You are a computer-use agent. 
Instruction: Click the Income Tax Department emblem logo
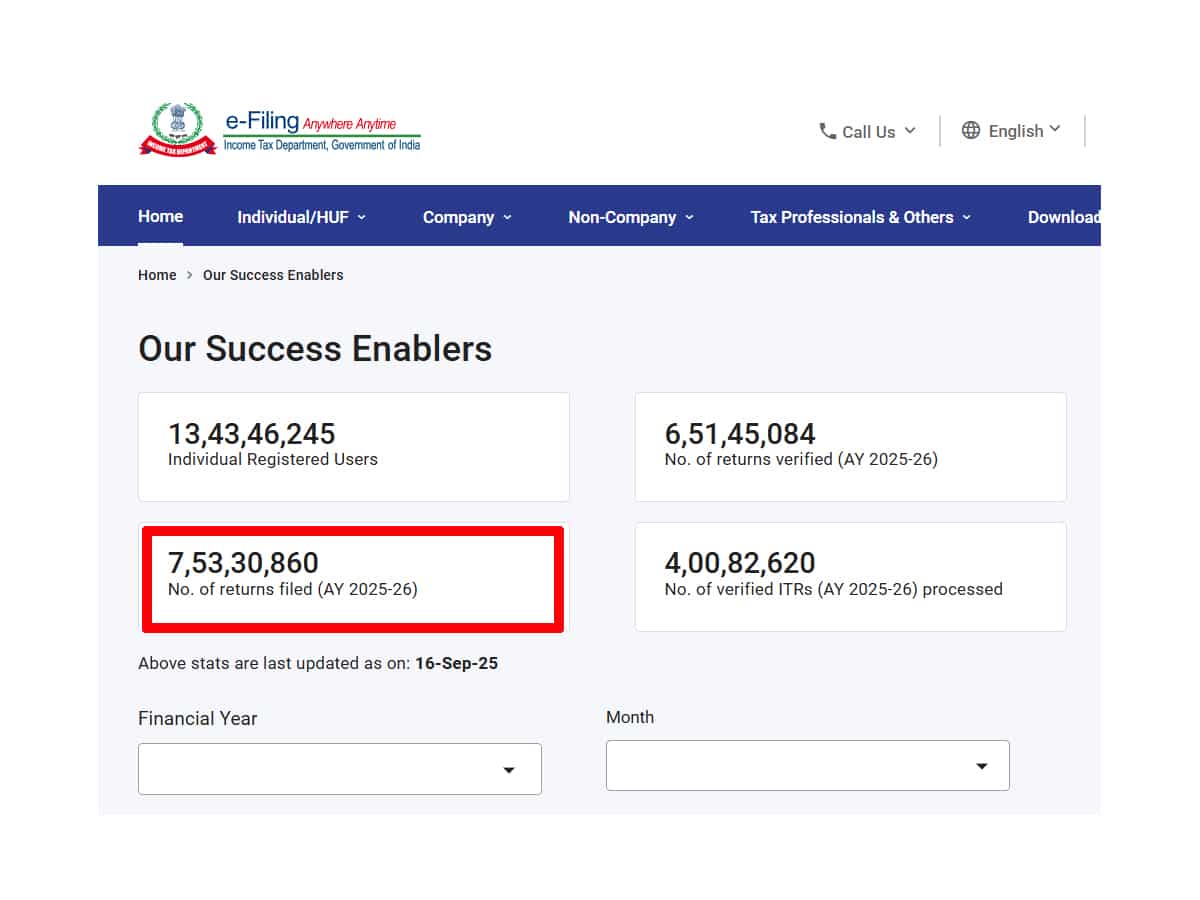pos(177,129)
